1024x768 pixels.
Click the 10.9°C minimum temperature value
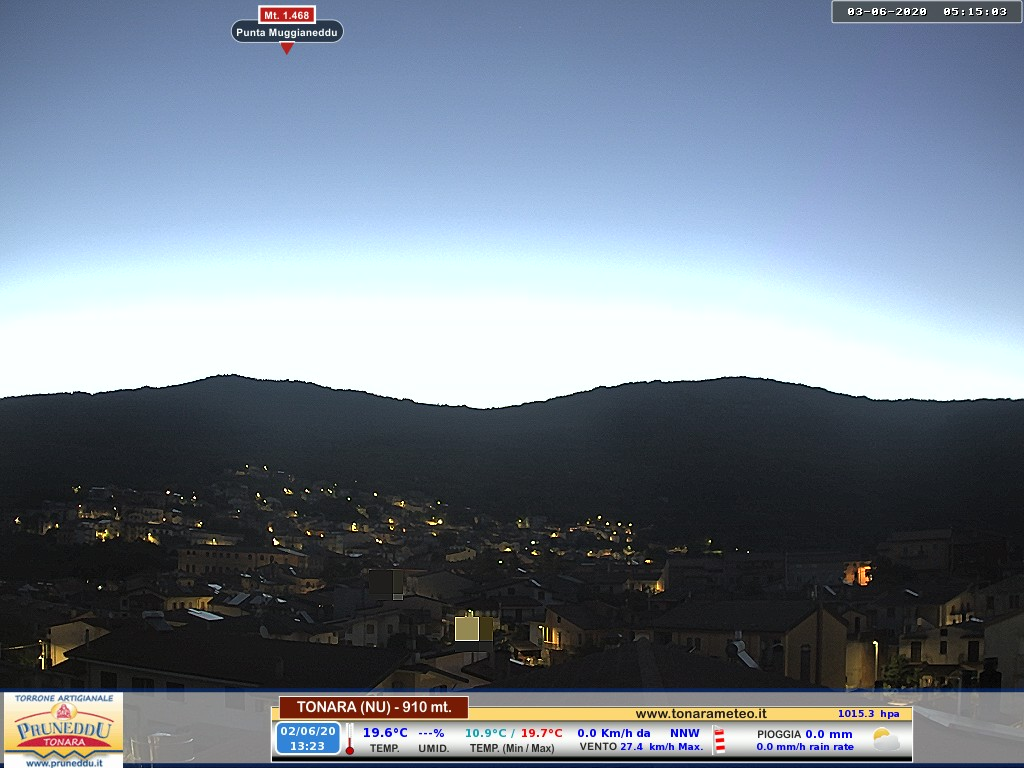(x=485, y=733)
